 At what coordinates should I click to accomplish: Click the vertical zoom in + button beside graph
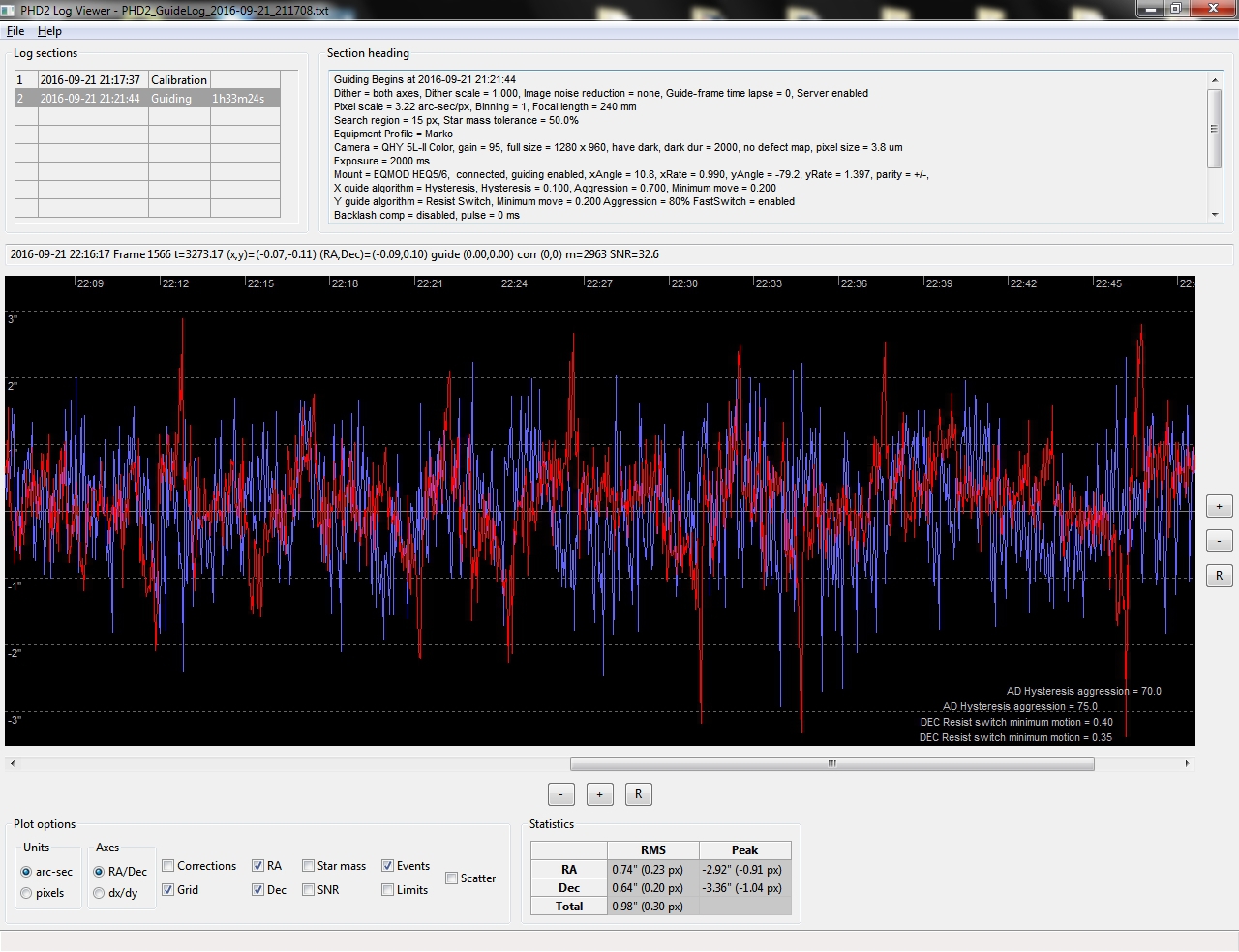[1219, 506]
